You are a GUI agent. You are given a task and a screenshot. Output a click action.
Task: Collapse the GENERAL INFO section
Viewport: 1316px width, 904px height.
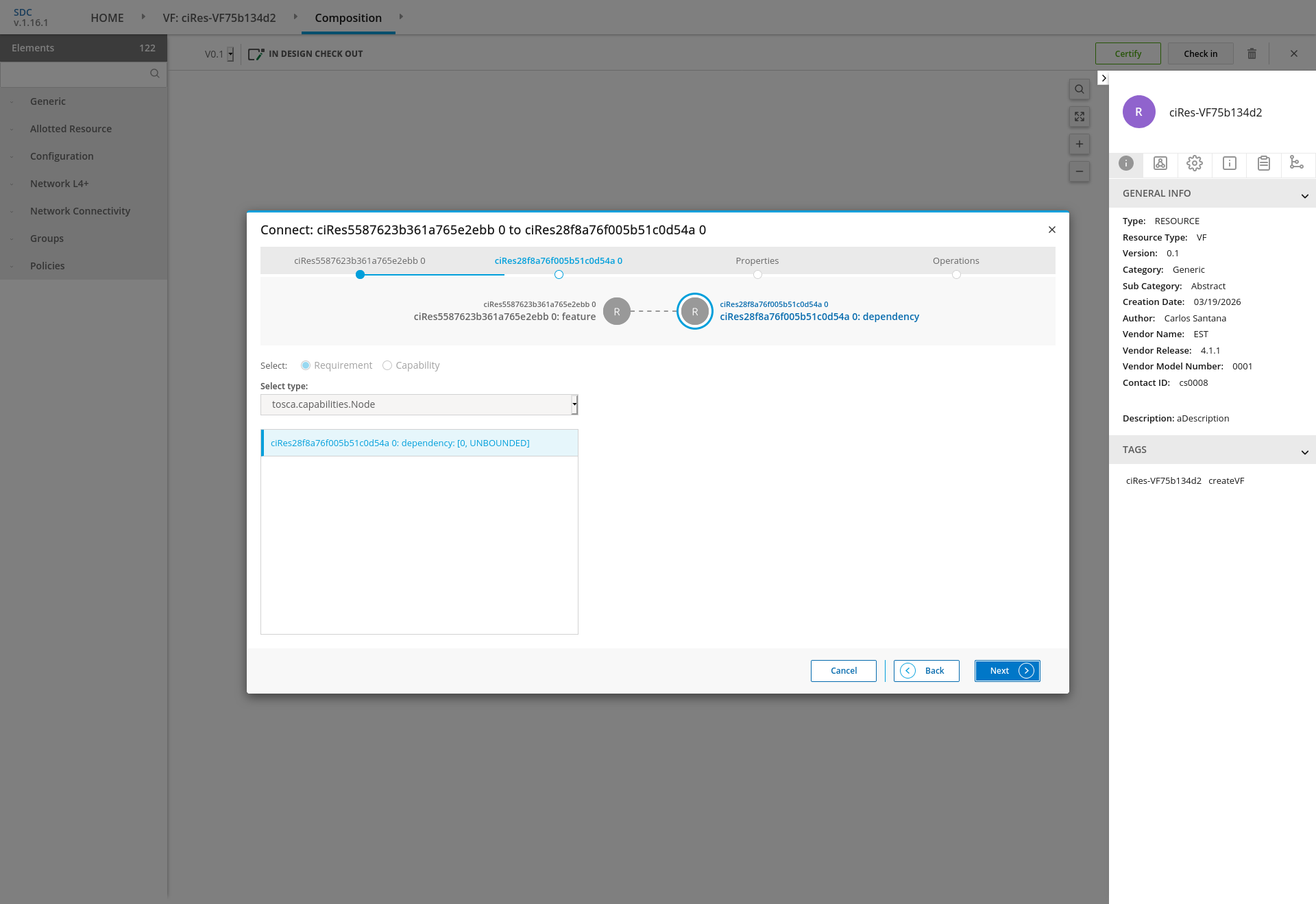(x=1304, y=195)
